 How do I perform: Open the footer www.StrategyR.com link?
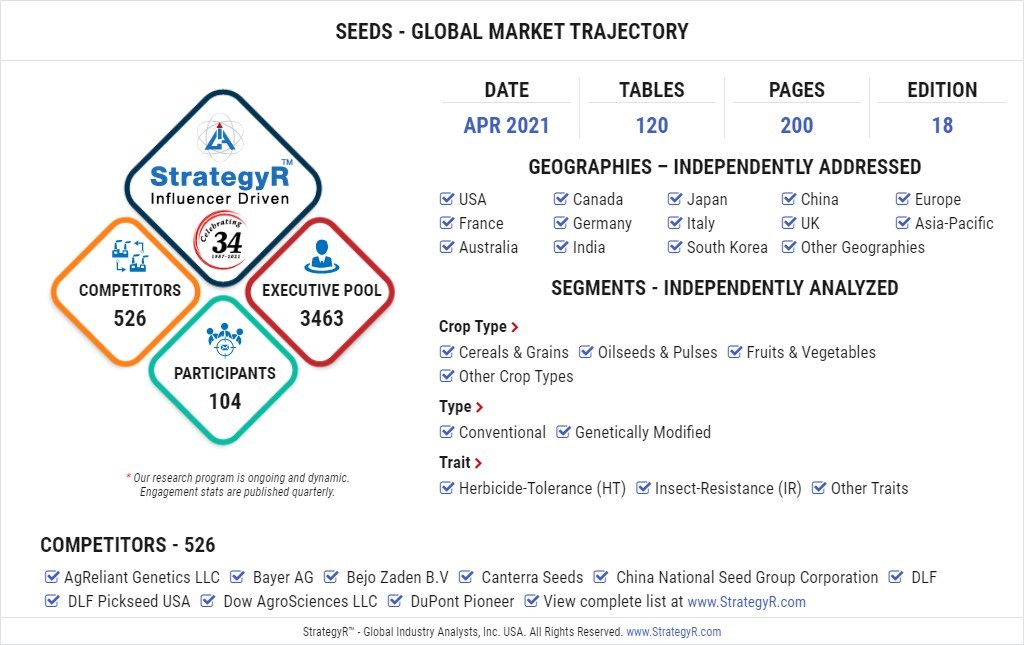pos(673,632)
